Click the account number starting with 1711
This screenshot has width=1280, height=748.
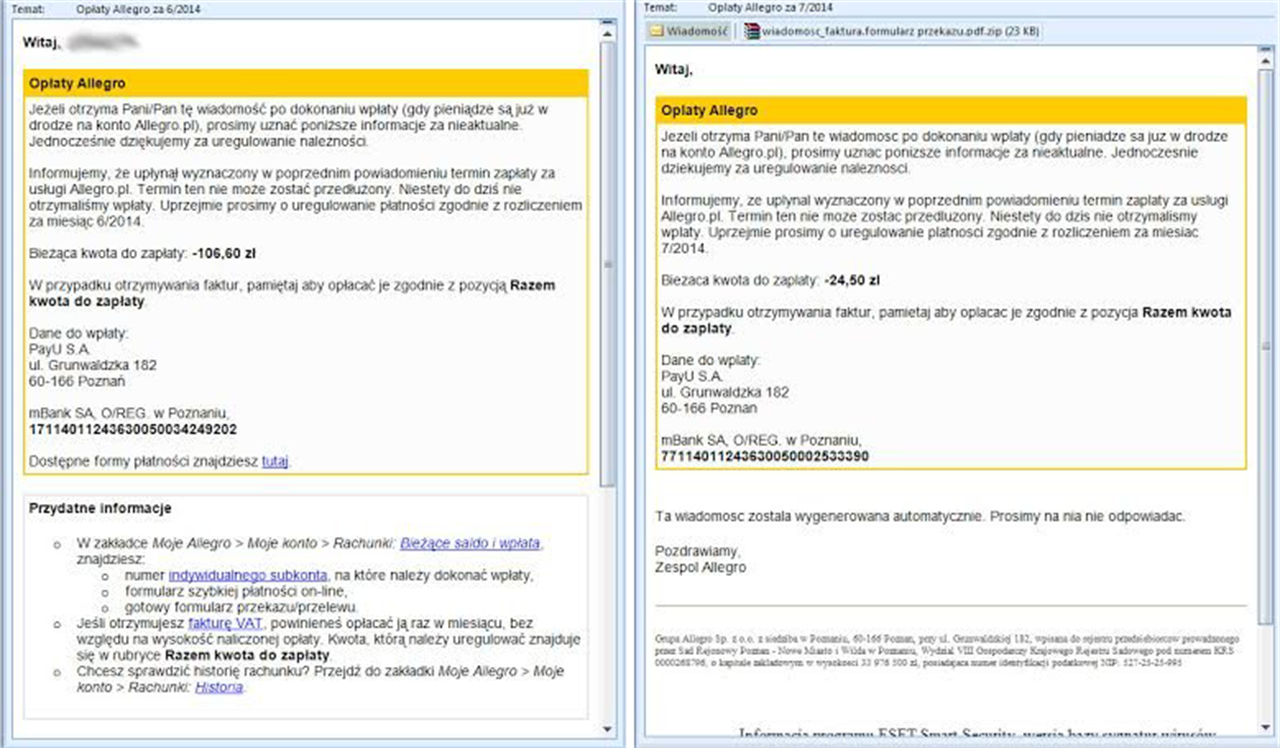pos(133,429)
